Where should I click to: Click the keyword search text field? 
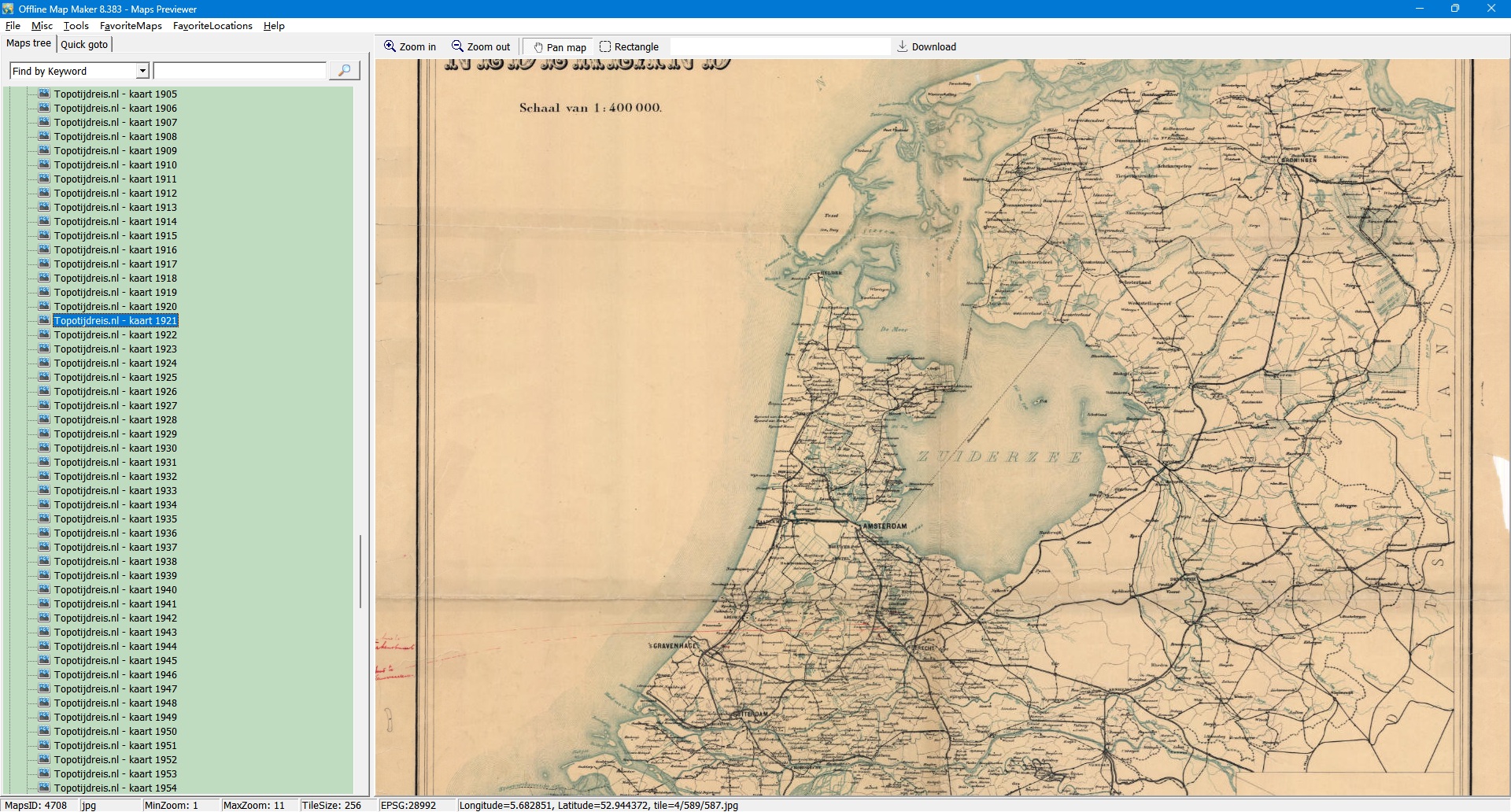[x=239, y=71]
